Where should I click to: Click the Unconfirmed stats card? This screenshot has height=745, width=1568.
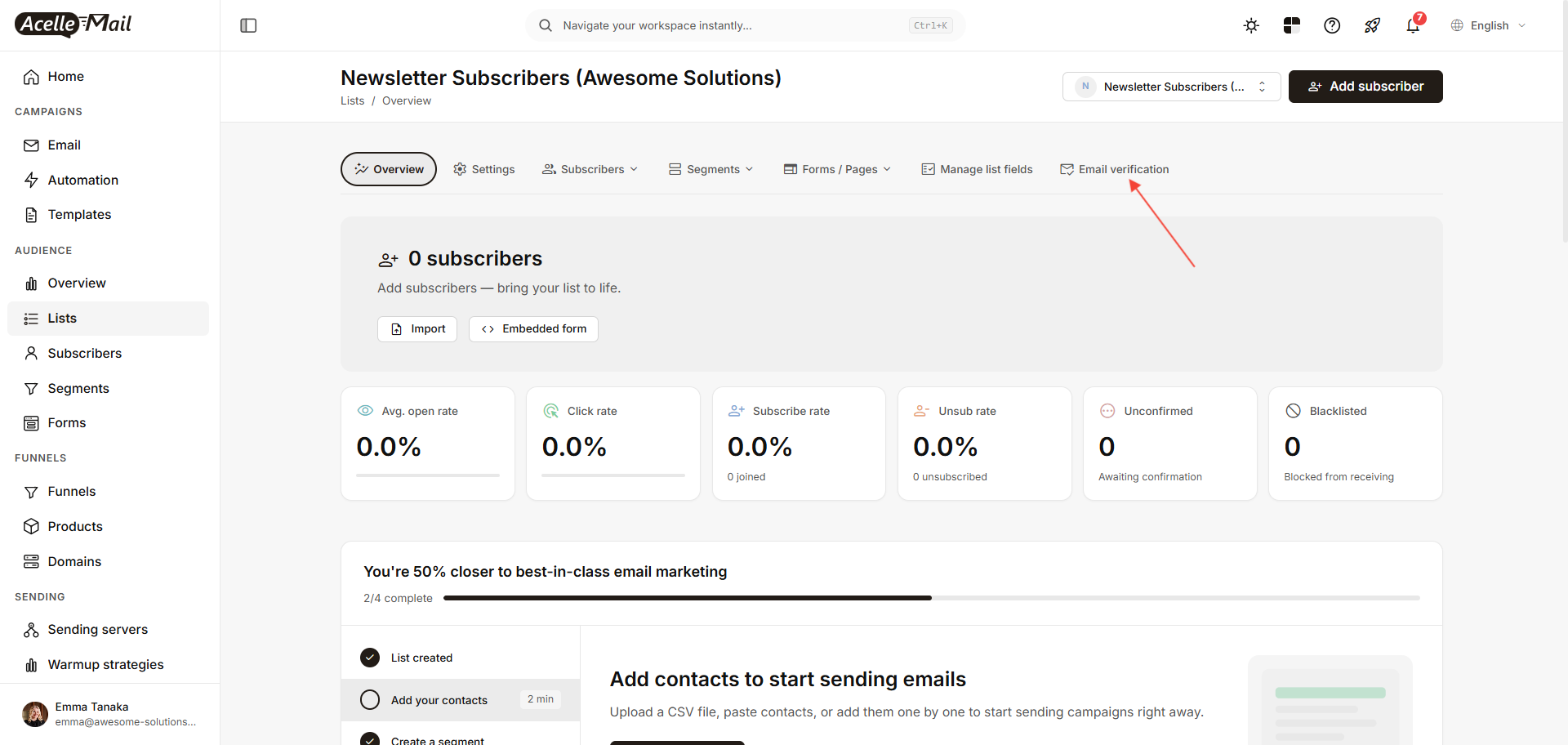[x=1169, y=444]
